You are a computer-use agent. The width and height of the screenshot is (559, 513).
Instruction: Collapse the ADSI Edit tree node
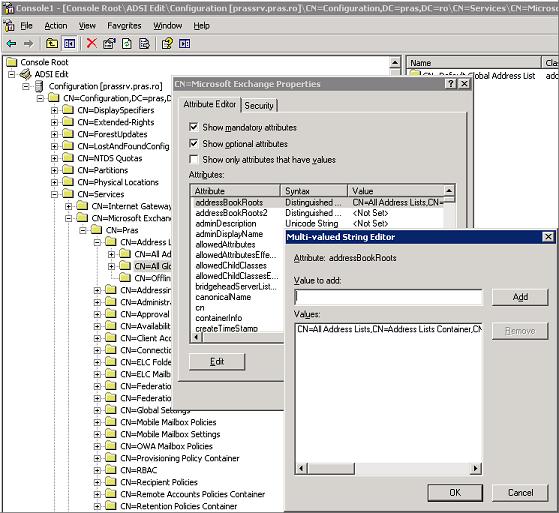point(12,74)
